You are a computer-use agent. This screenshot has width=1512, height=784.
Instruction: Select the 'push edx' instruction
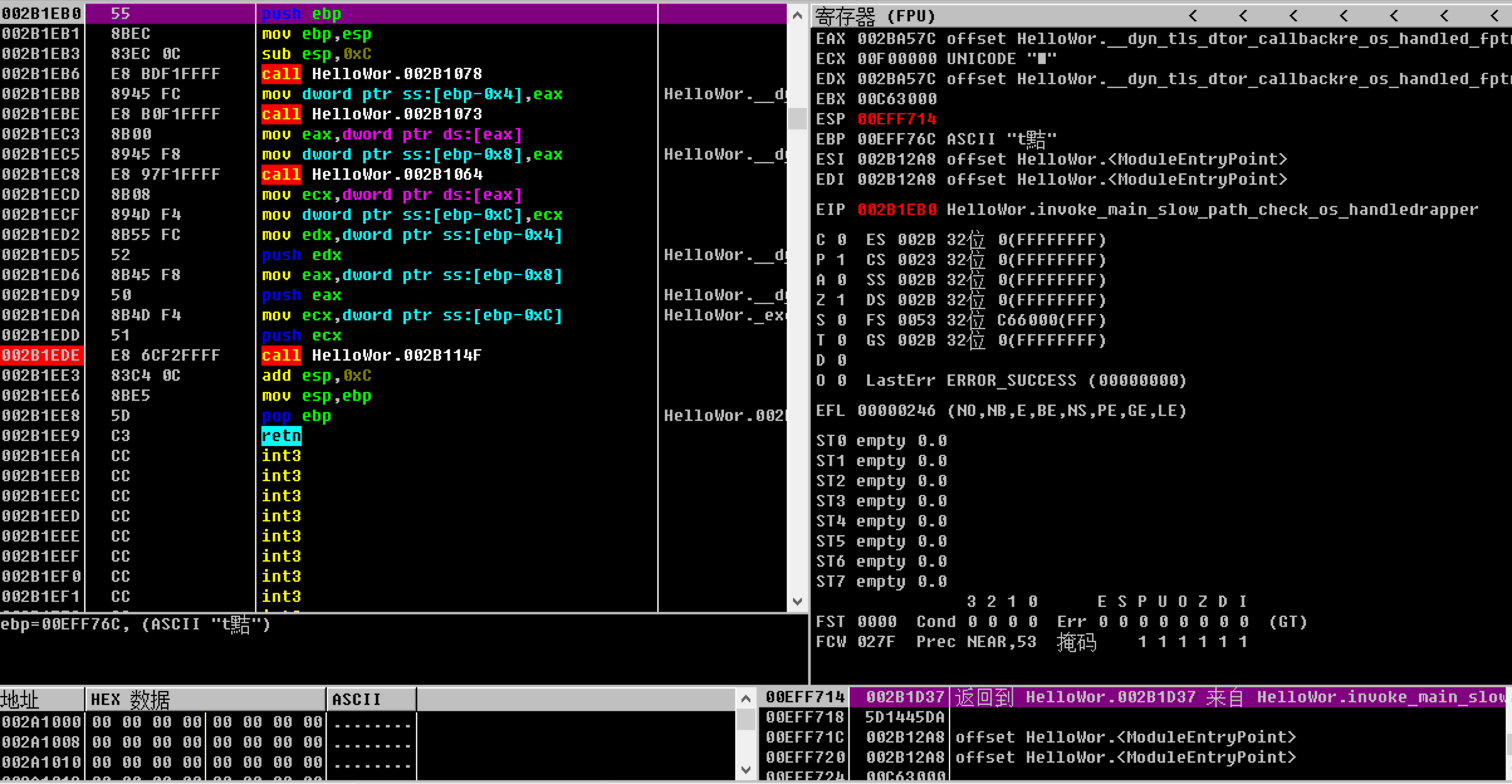coord(302,254)
